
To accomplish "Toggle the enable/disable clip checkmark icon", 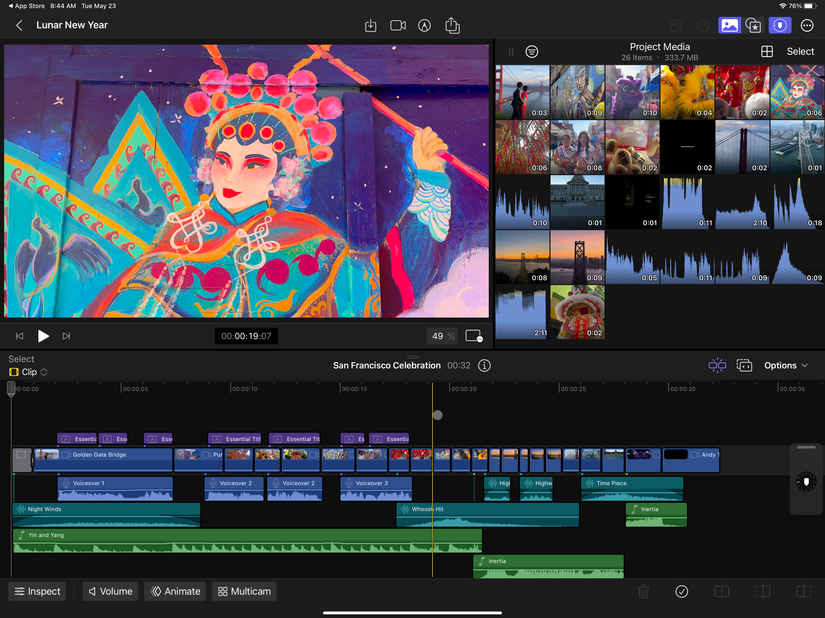I will click(681, 592).
